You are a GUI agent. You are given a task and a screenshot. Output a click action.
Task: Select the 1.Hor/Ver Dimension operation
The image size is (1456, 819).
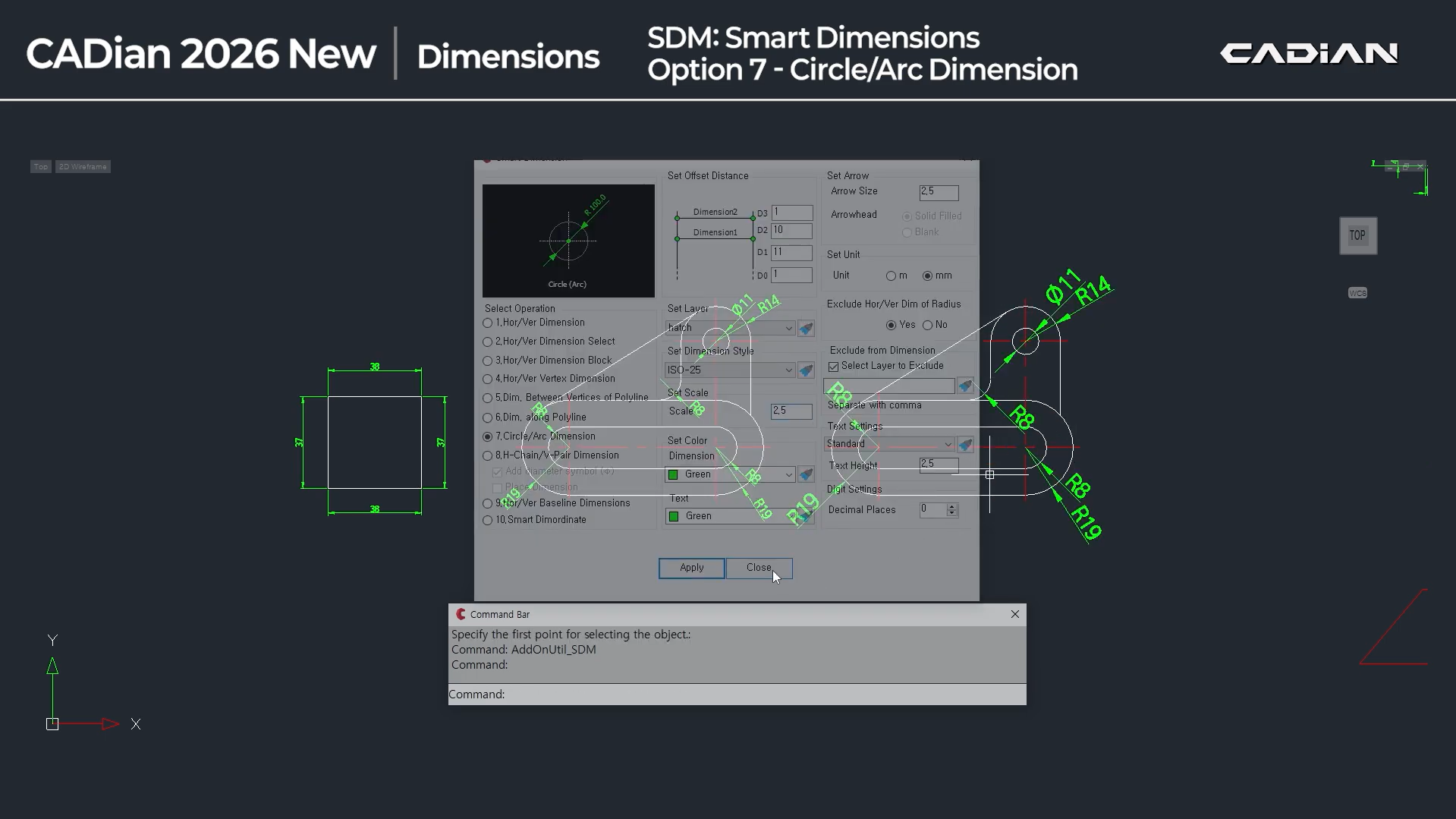488,323
